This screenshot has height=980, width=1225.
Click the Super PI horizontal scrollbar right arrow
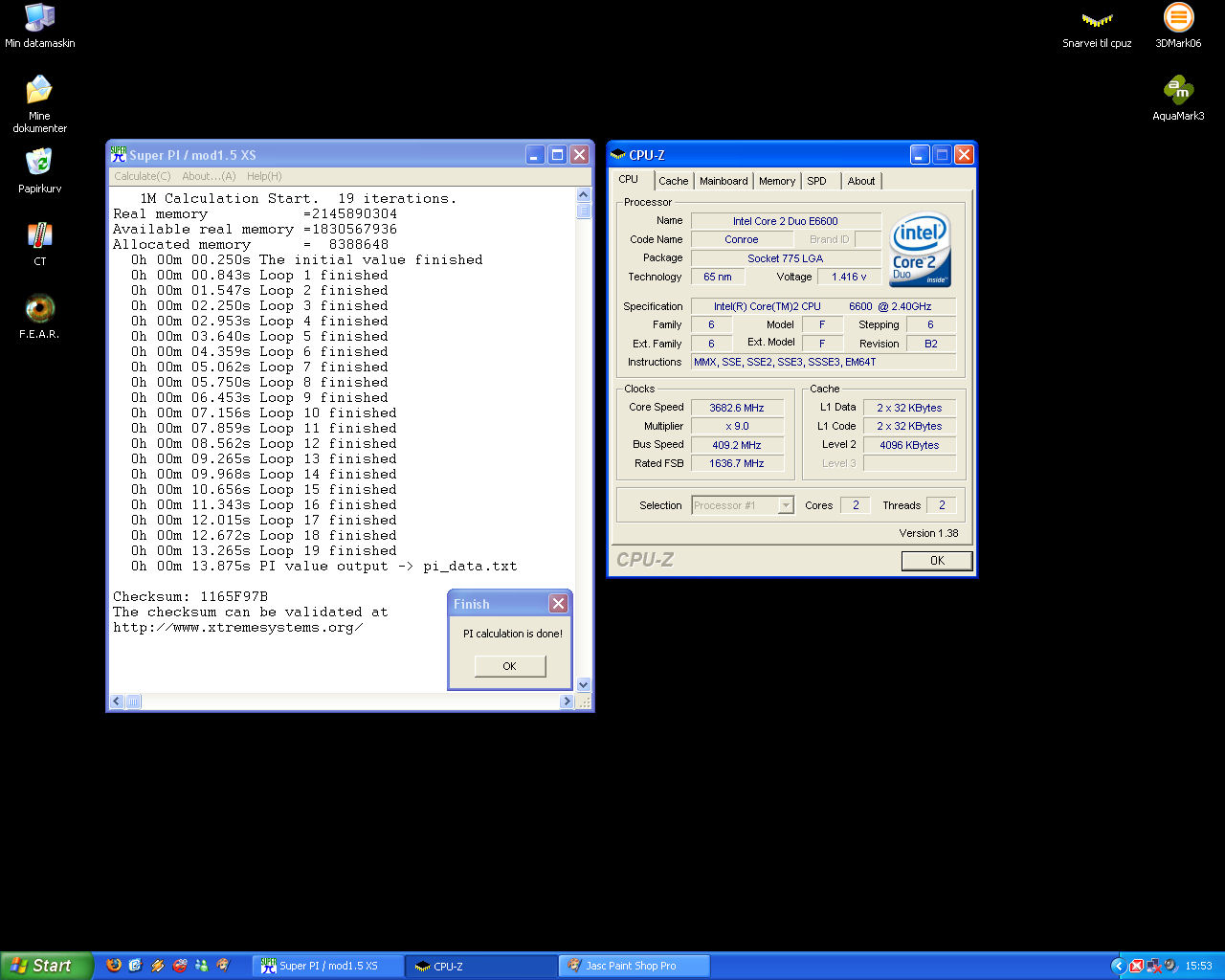tap(566, 702)
